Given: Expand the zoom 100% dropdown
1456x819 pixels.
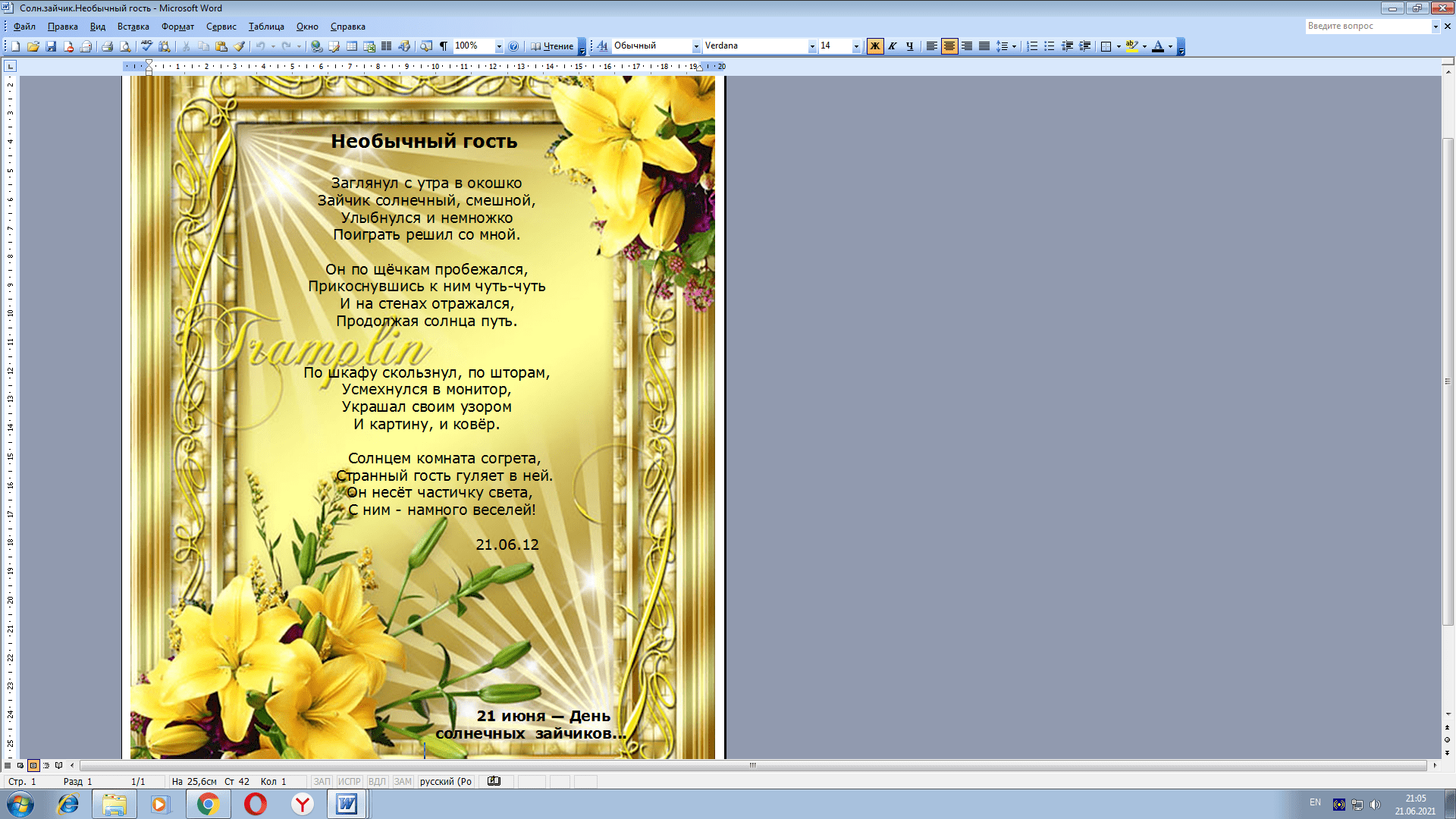Looking at the screenshot, I should (499, 46).
